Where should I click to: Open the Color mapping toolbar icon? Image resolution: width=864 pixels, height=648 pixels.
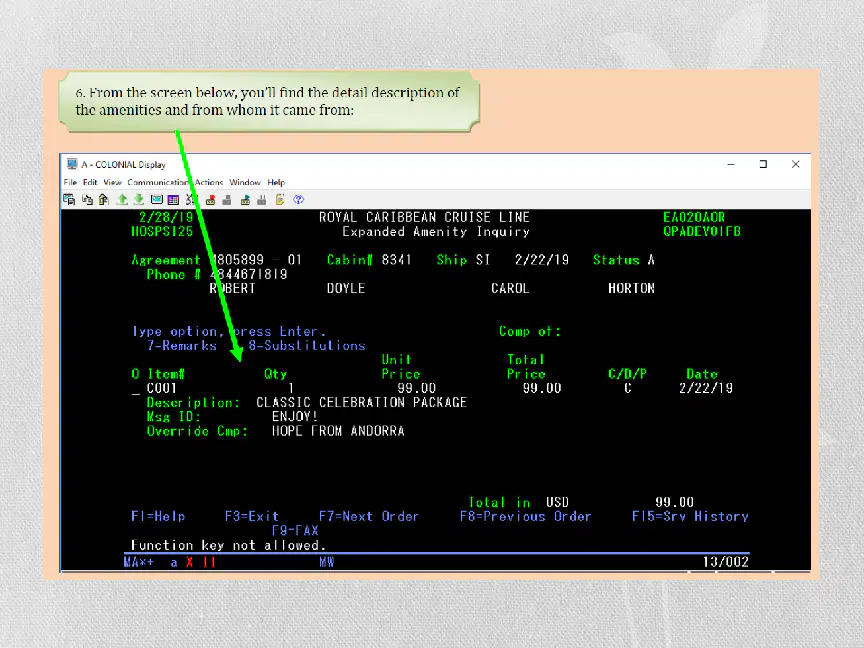point(173,199)
